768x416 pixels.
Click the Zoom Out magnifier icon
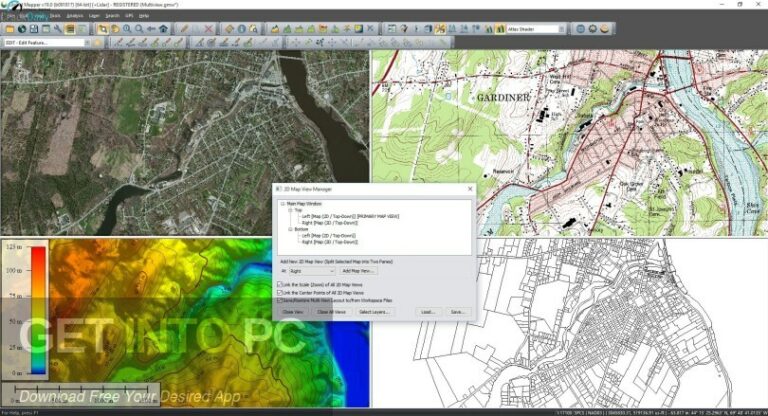point(140,29)
